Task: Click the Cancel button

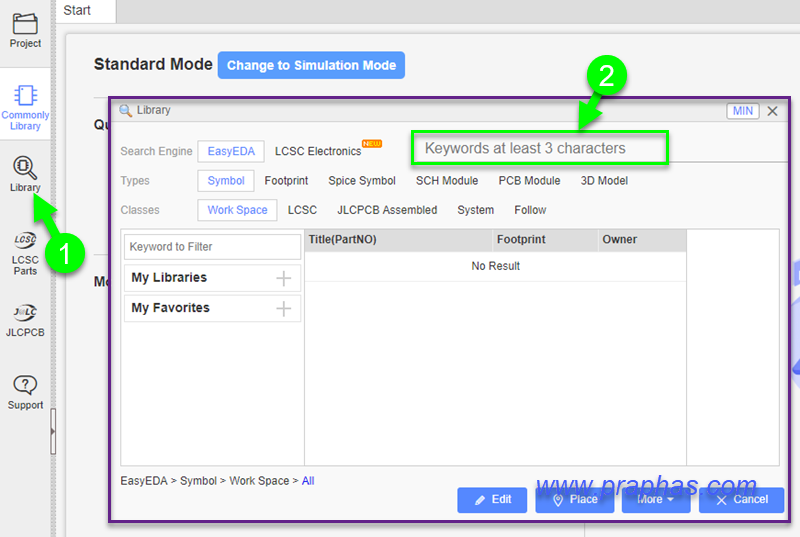Action: click(741, 500)
